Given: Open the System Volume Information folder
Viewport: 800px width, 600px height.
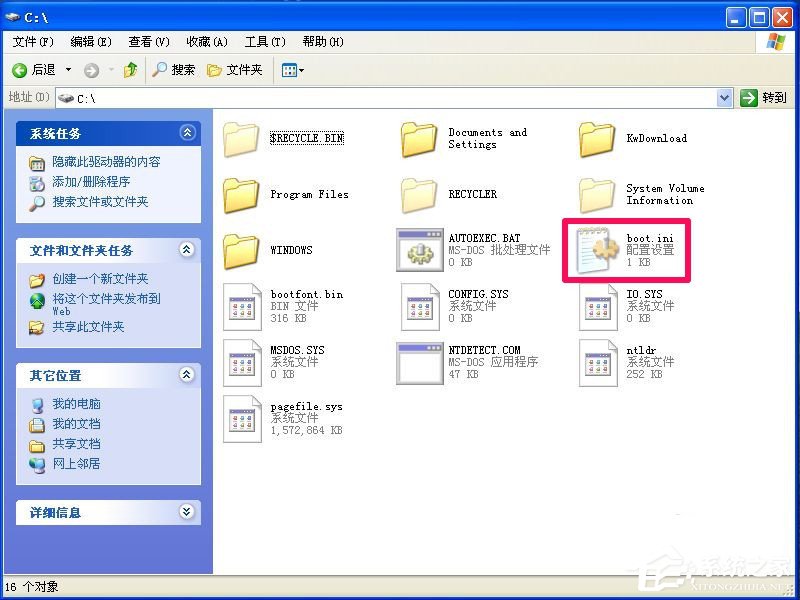Looking at the screenshot, I should pyautogui.click(x=597, y=194).
